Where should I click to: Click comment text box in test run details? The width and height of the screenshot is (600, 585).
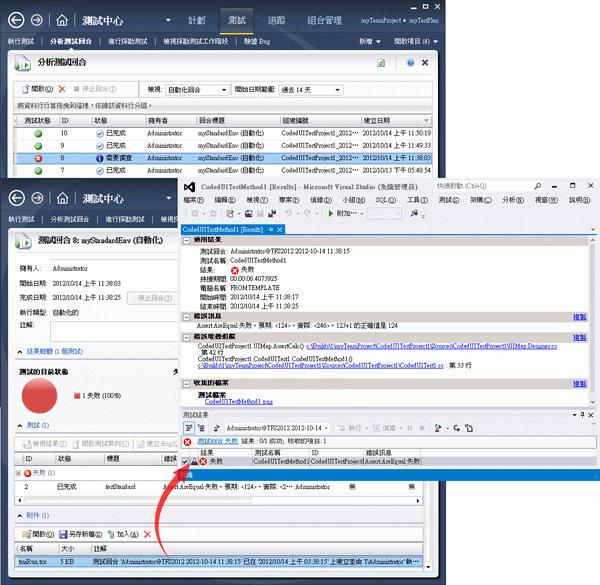pyautogui.click(x=114, y=331)
